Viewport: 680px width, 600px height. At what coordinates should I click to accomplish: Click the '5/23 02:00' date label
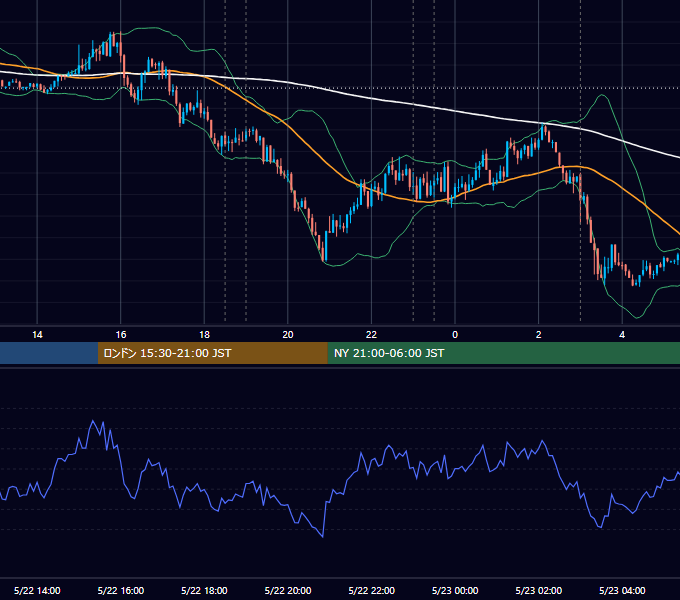click(x=539, y=590)
